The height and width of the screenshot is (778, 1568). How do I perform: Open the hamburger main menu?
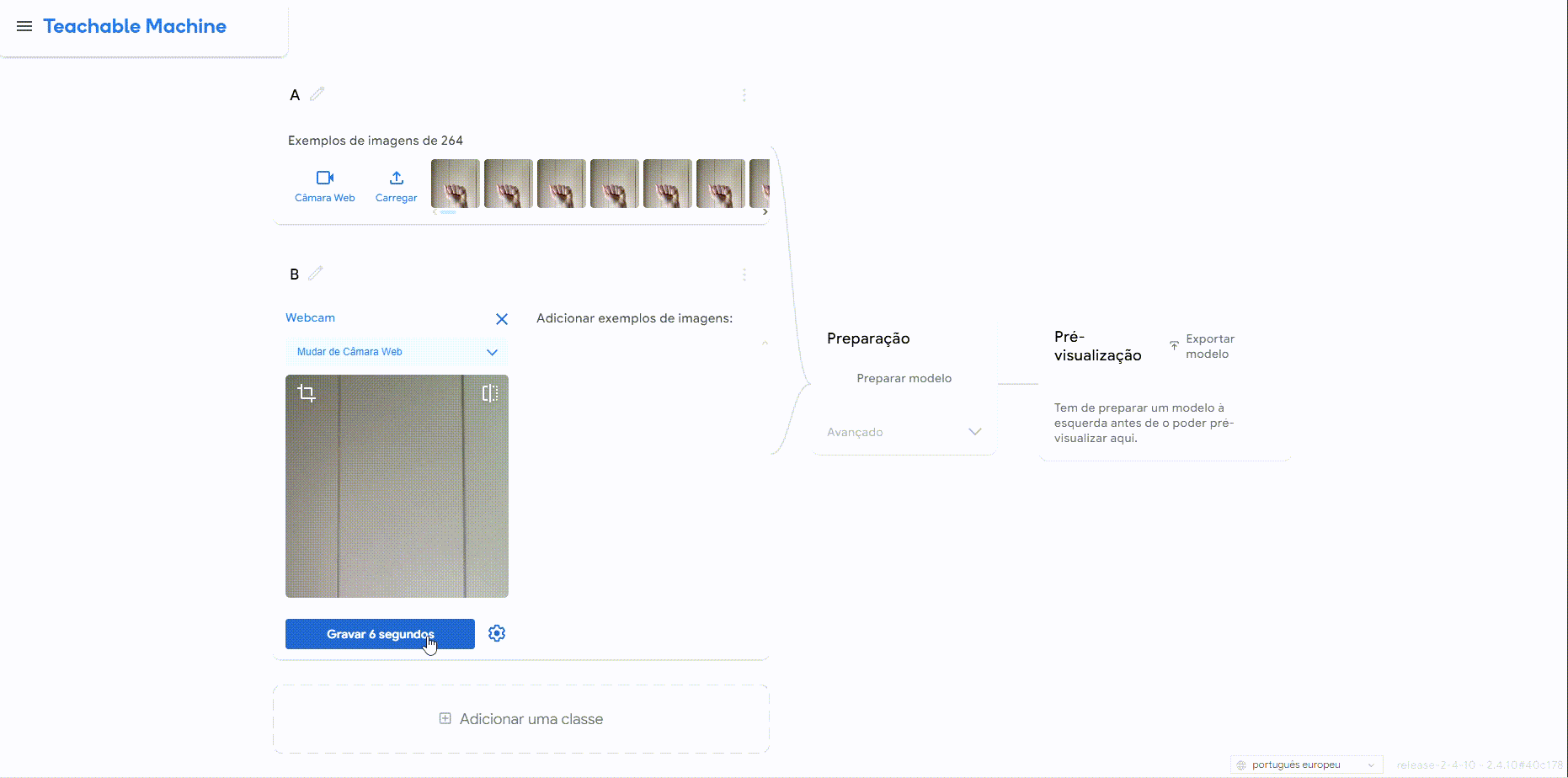[x=24, y=26]
